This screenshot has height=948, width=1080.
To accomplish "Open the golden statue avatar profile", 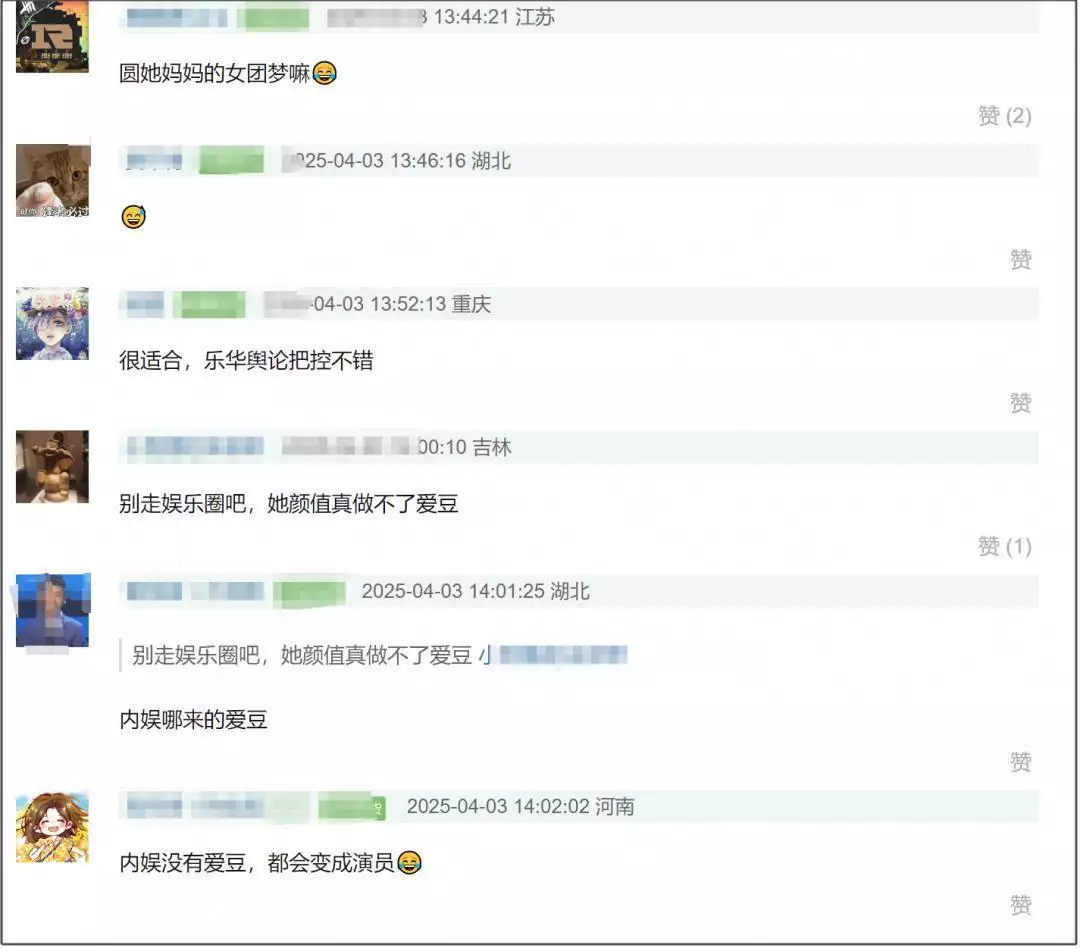I will pyautogui.click(x=52, y=467).
